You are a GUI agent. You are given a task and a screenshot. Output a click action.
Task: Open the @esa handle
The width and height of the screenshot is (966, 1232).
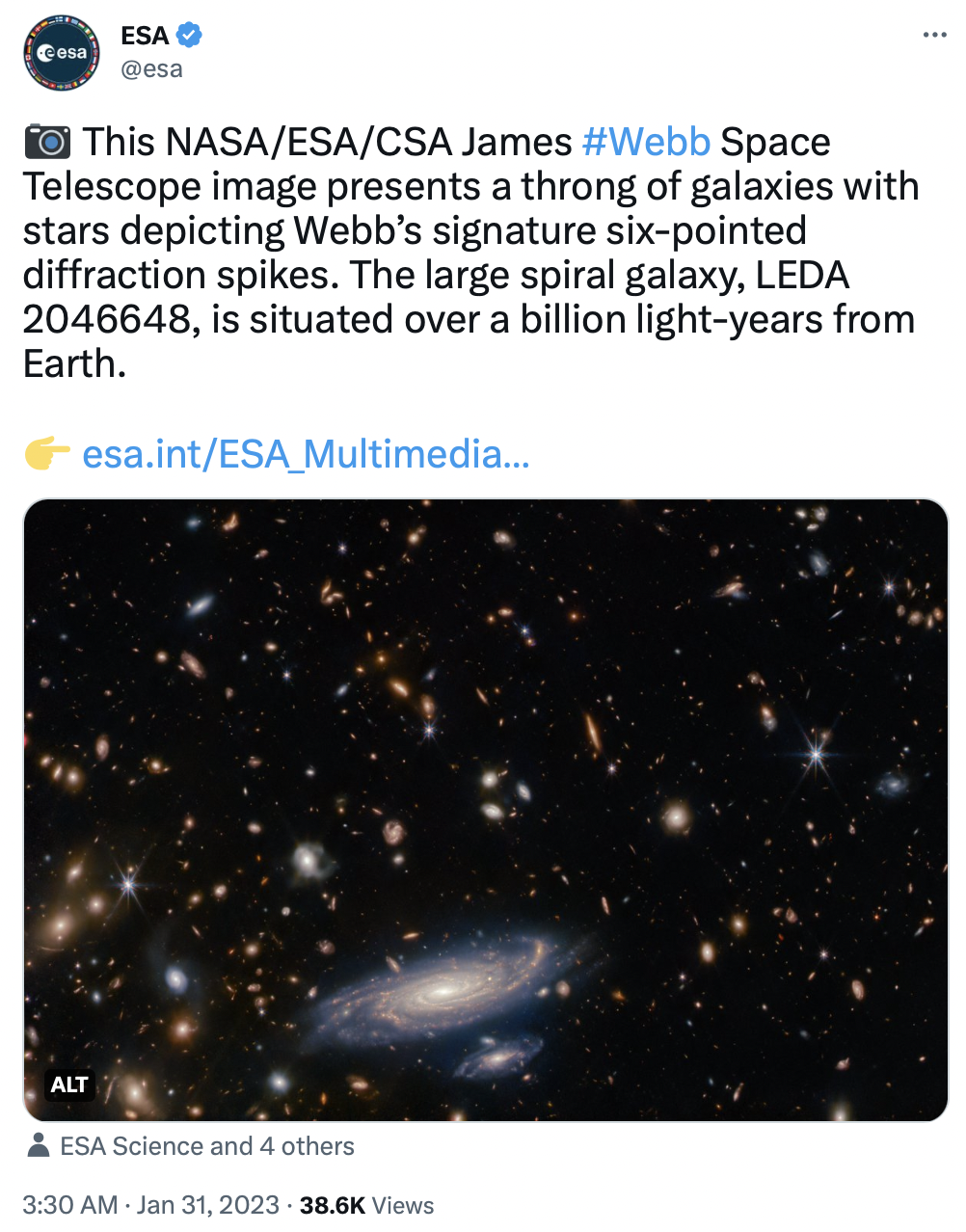click(x=151, y=69)
